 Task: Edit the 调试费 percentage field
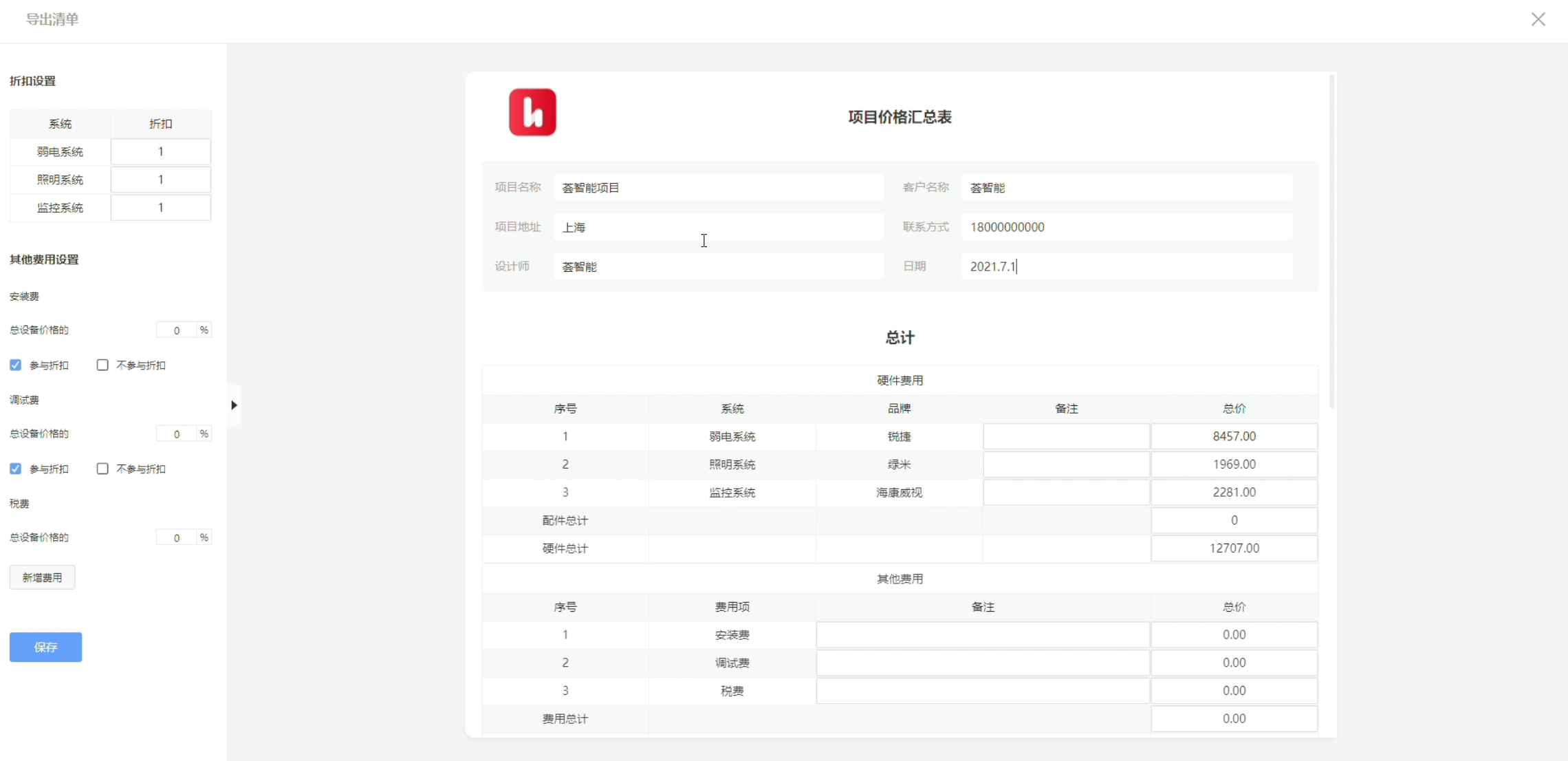pyautogui.click(x=177, y=434)
